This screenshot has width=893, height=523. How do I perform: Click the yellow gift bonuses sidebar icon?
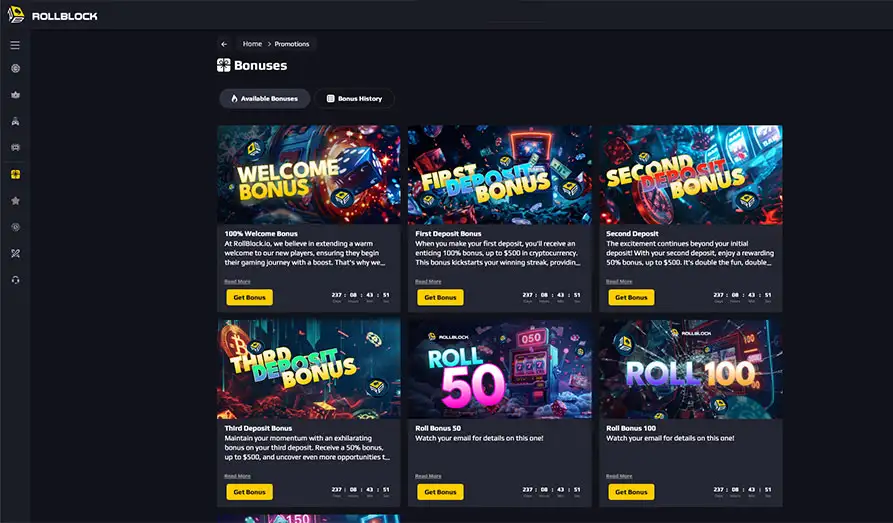(x=15, y=174)
